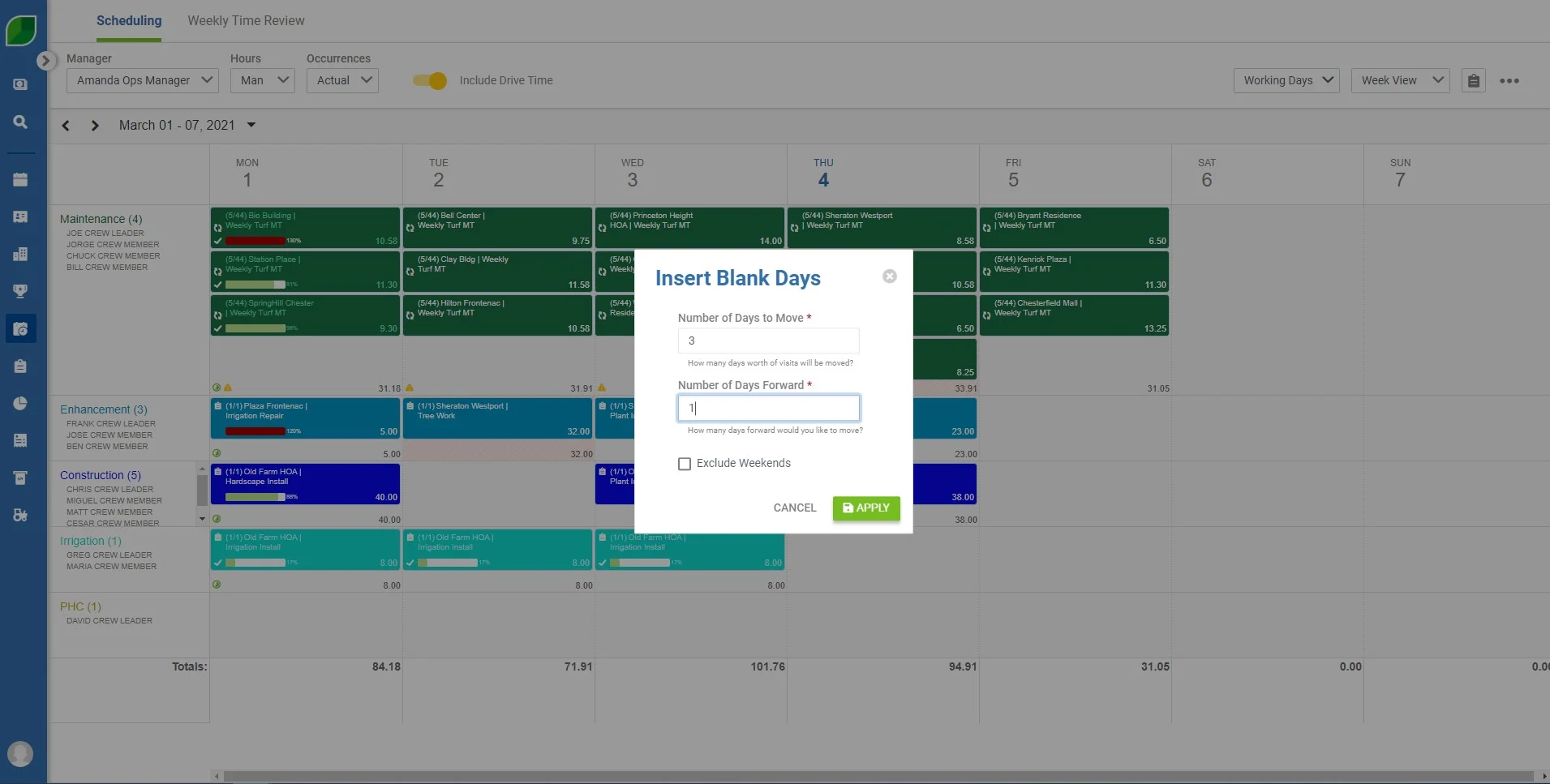
Task: Open search from the sidebar magnifier
Action: (x=20, y=122)
